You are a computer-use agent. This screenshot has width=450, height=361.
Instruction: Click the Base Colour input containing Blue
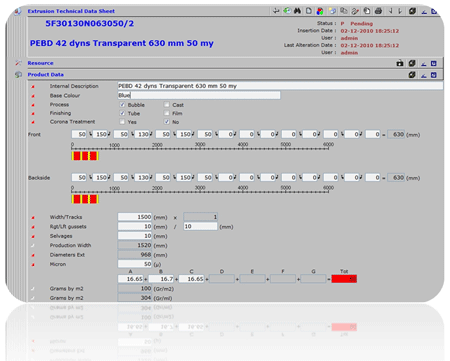click(x=199, y=95)
